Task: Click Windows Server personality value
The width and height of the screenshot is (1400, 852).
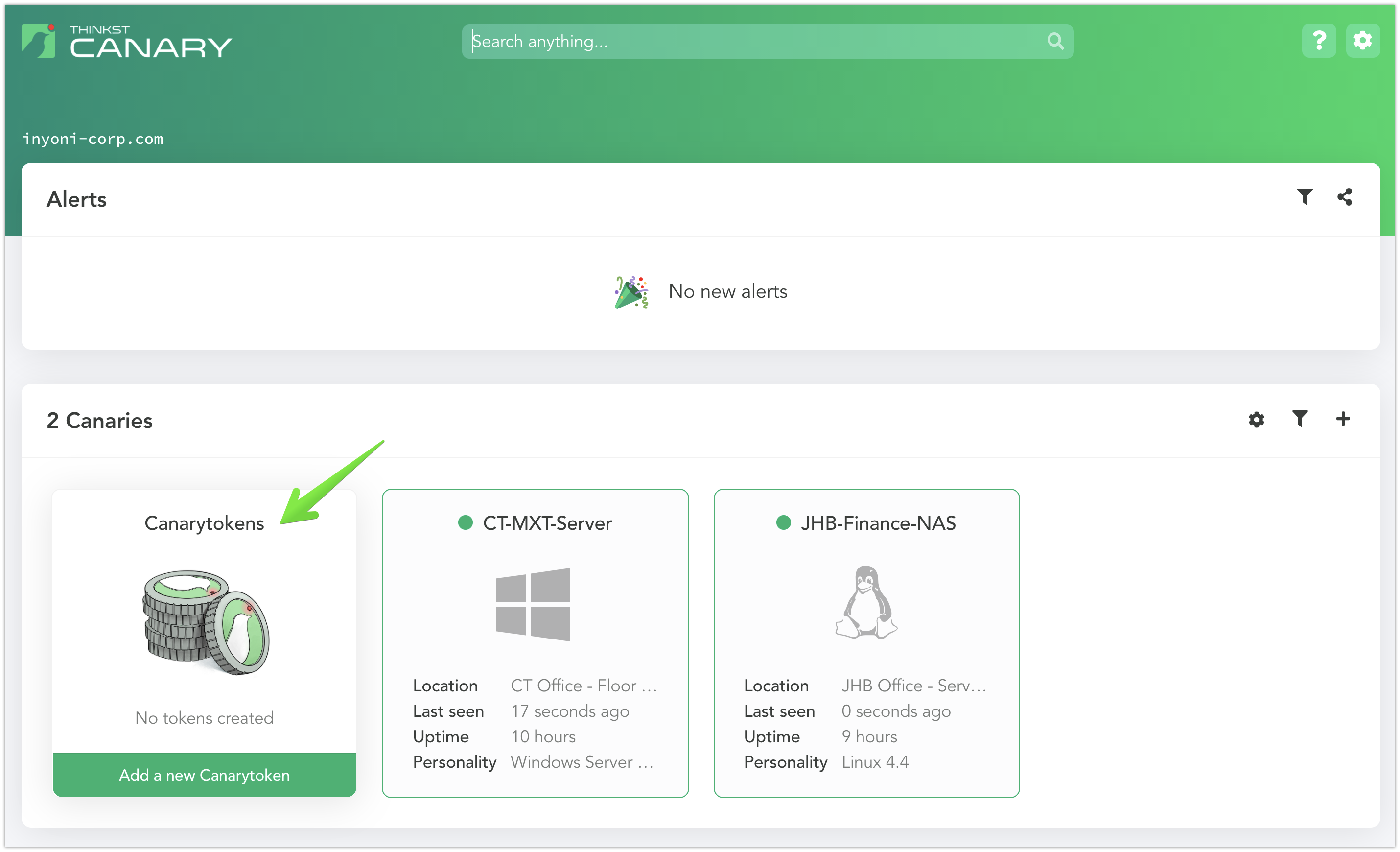Action: coord(582,763)
